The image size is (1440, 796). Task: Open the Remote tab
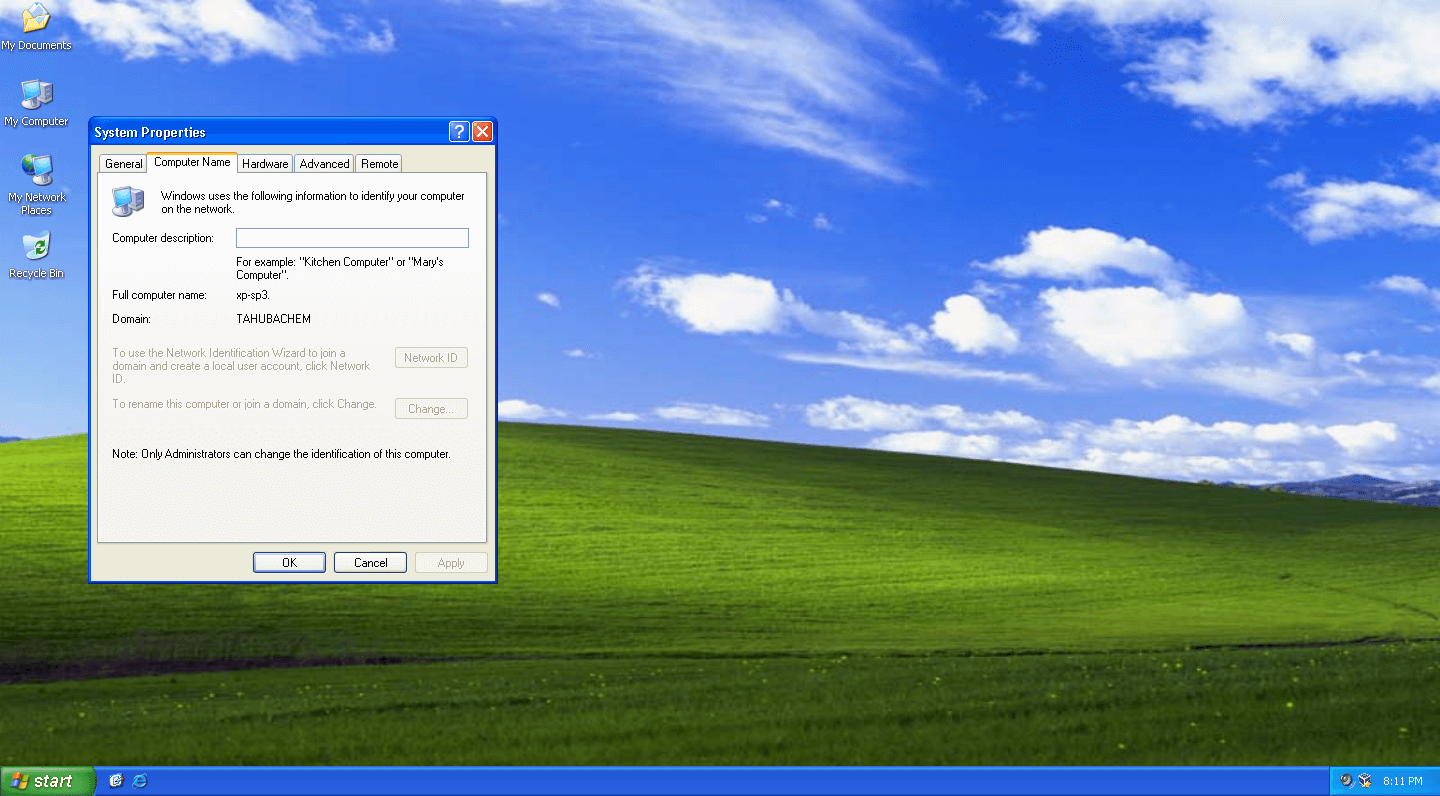click(379, 164)
